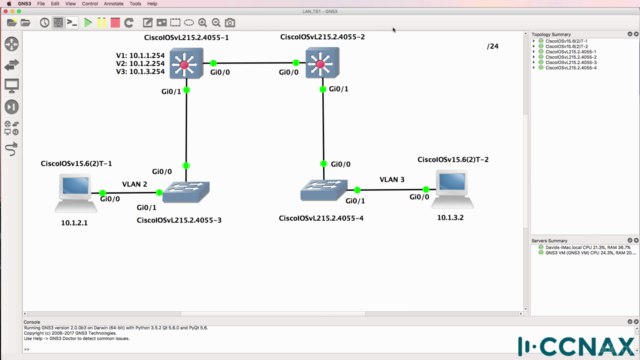Open the Tools menu
Image resolution: width=640 pixels, height=360 pixels.
coord(135,4)
